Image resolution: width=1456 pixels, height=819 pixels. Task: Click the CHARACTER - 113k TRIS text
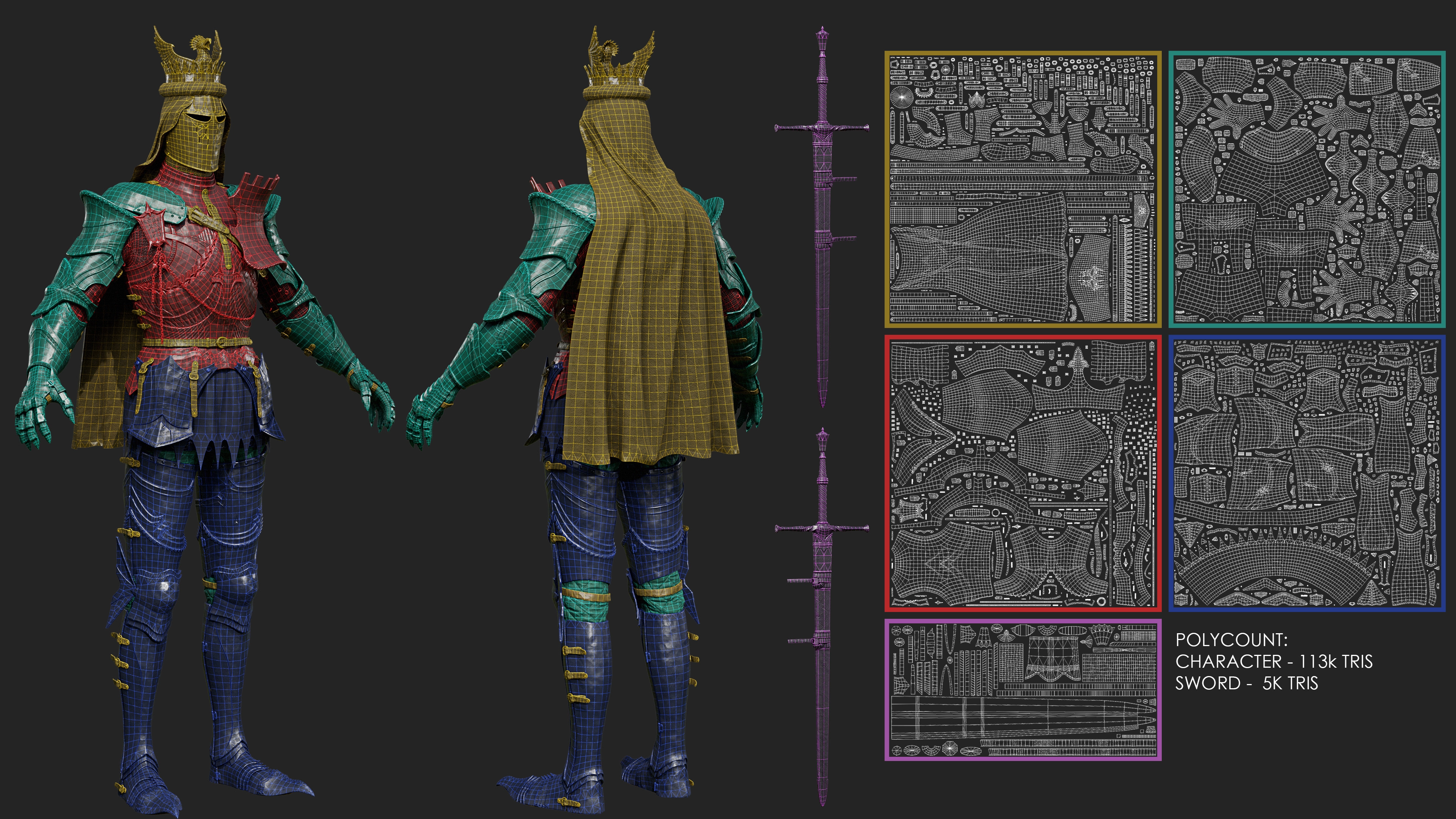1274,661
